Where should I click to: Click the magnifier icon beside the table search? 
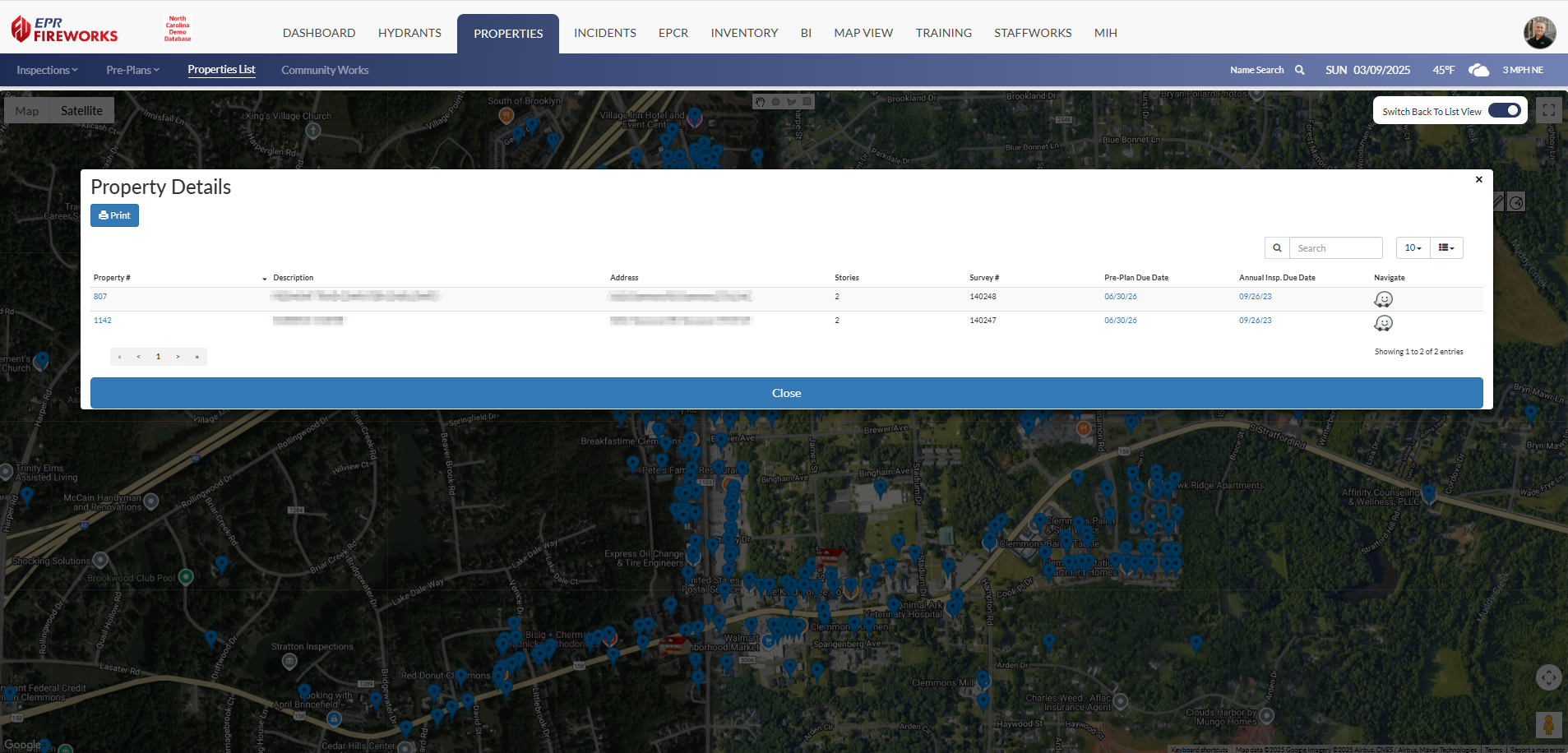(x=1277, y=248)
